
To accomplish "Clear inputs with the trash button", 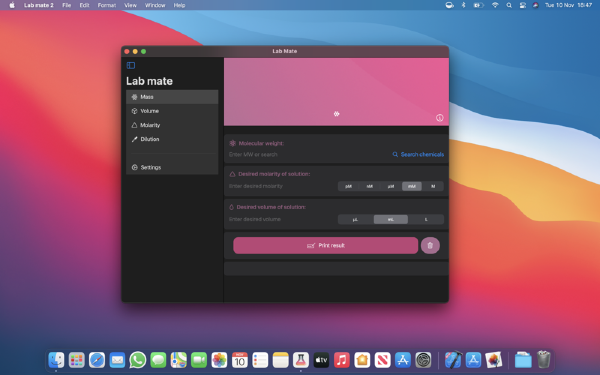I will (430, 245).
